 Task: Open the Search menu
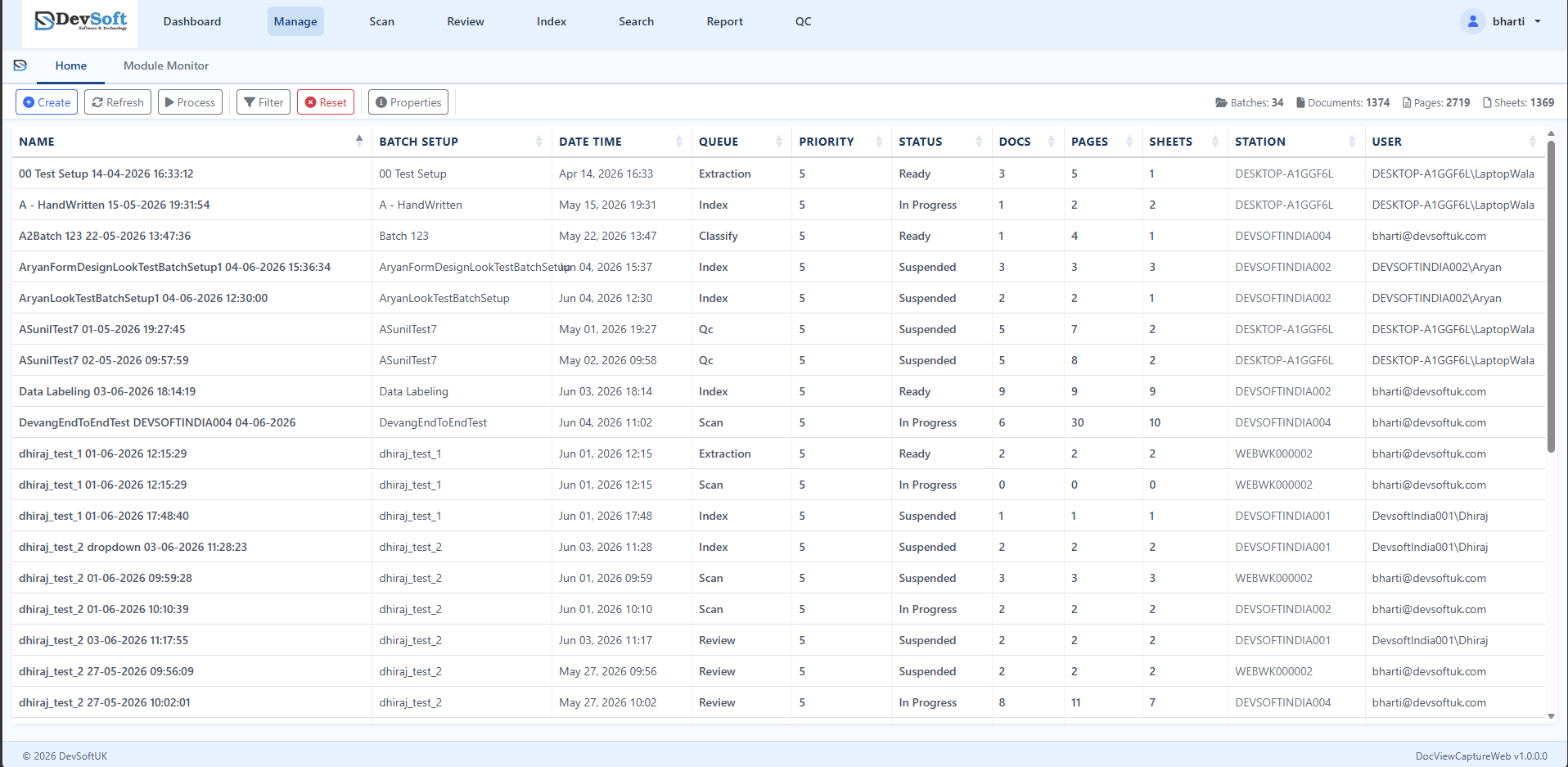pyautogui.click(x=637, y=21)
